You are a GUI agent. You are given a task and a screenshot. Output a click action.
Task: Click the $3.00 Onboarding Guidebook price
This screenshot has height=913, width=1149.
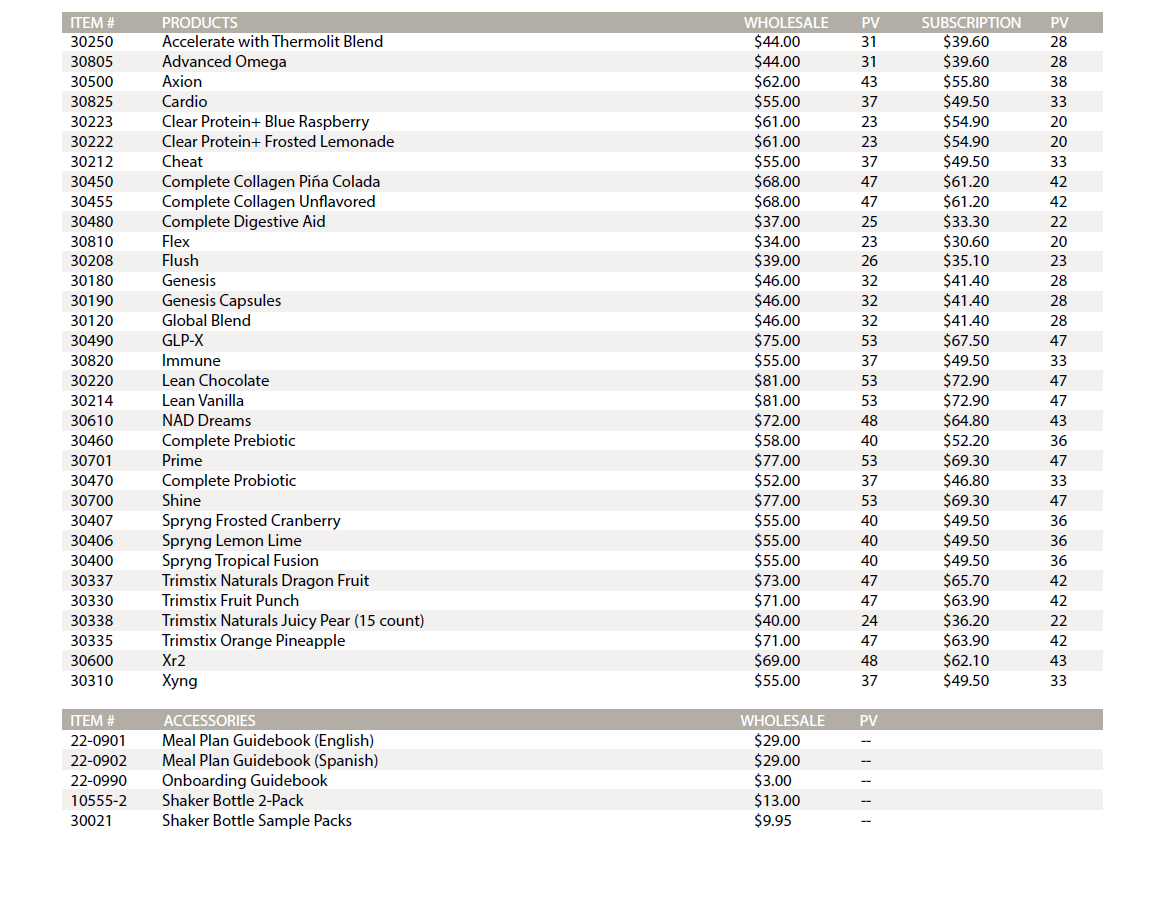point(772,780)
